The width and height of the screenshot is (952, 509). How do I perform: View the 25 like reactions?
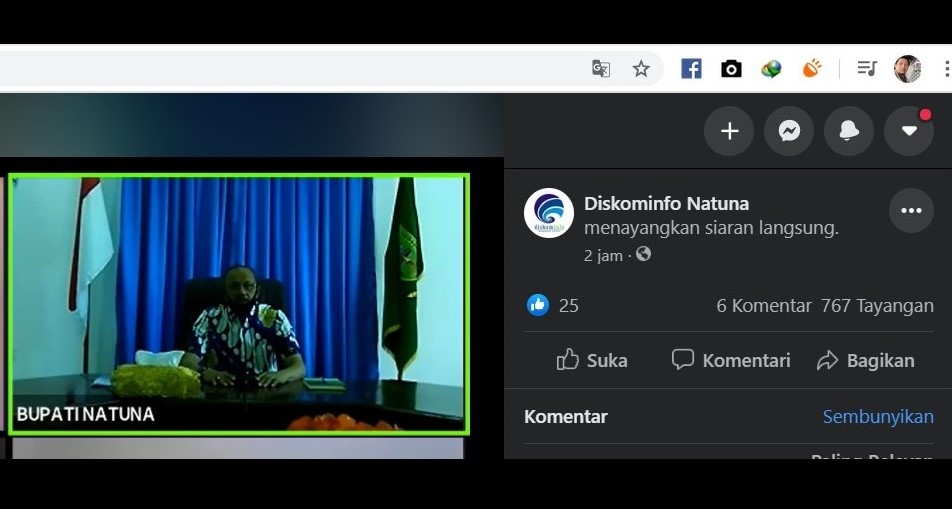[x=552, y=306]
